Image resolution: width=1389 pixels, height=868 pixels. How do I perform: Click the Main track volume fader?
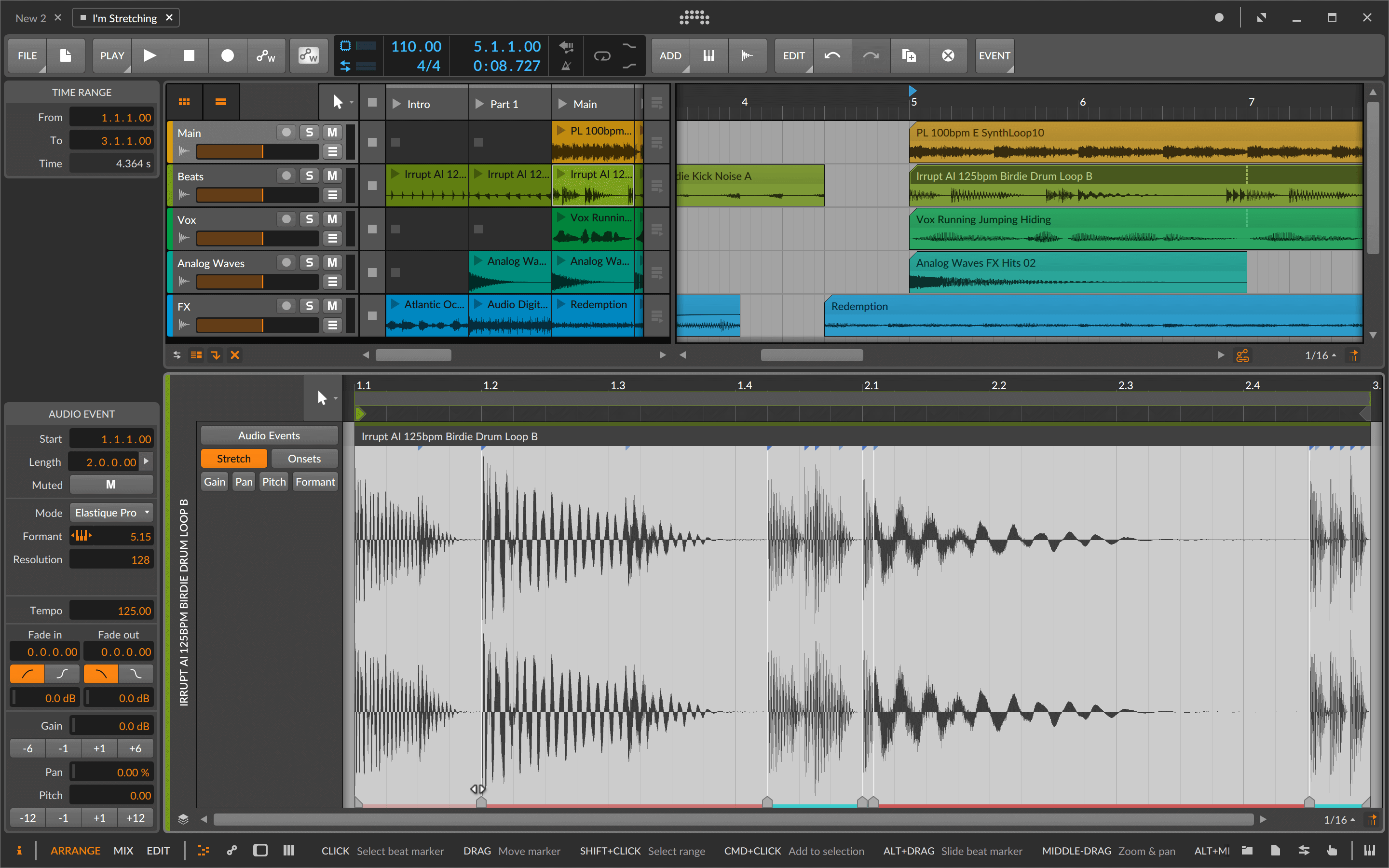(257, 151)
